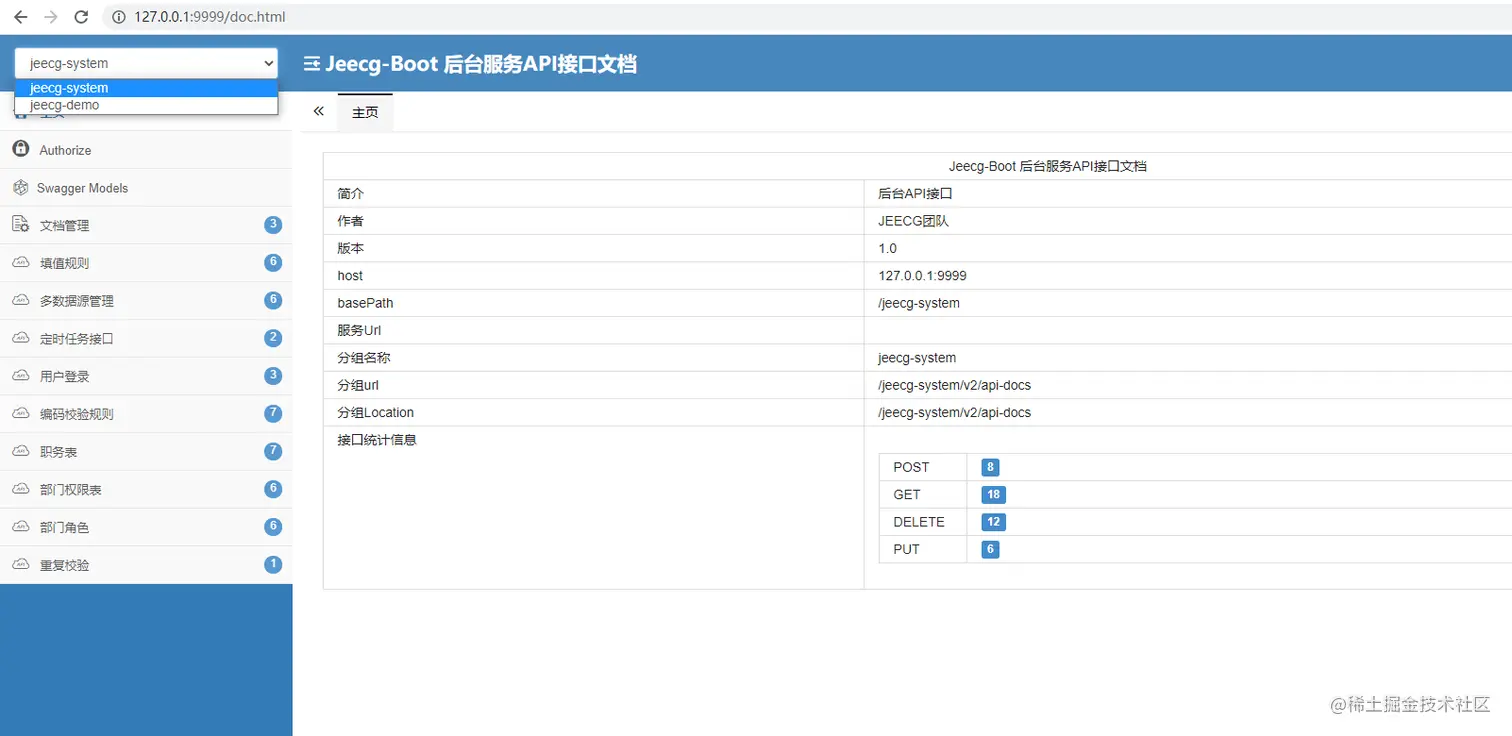The image size is (1512, 736).
Task: Expand the 职务表 API group
Action: (x=146, y=452)
